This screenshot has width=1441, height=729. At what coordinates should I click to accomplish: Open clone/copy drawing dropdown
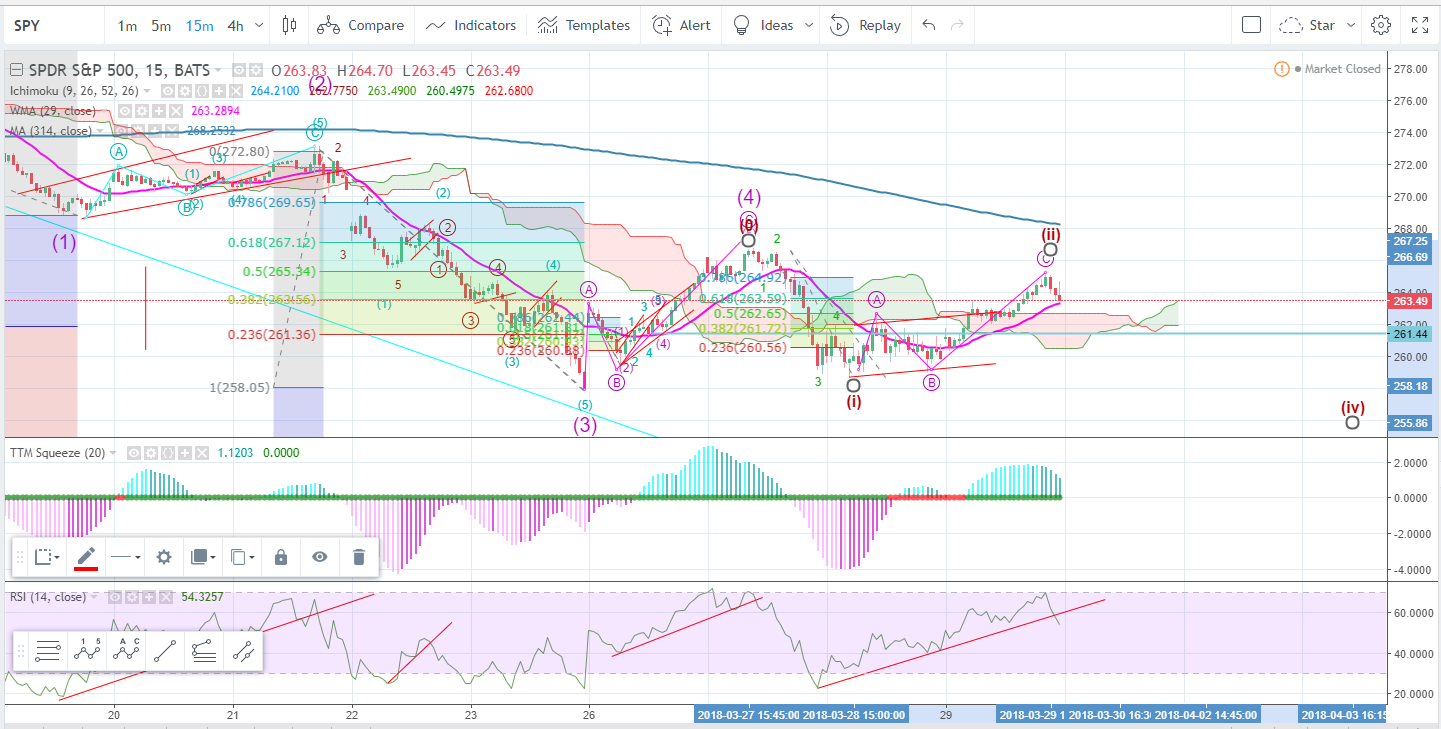242,557
